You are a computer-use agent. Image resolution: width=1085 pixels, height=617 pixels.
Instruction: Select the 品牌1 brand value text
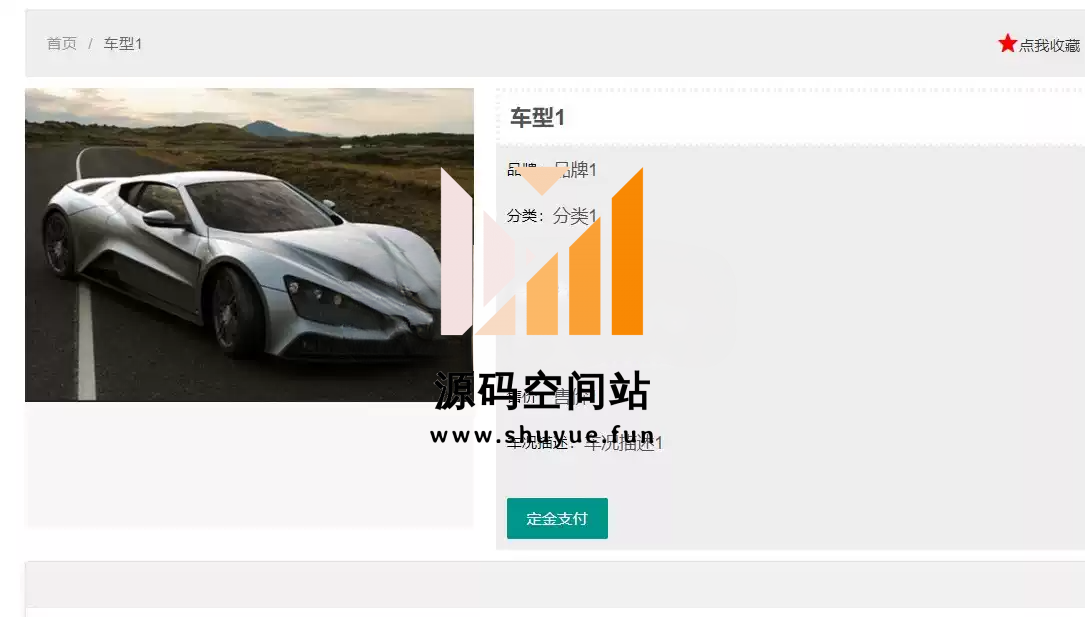tap(576, 169)
